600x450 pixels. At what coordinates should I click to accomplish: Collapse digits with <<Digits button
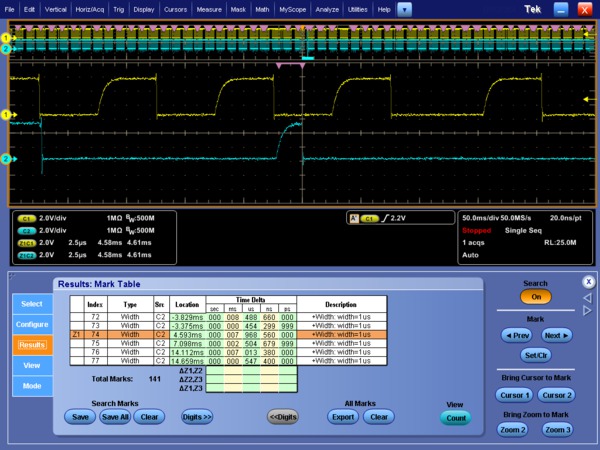coord(283,416)
